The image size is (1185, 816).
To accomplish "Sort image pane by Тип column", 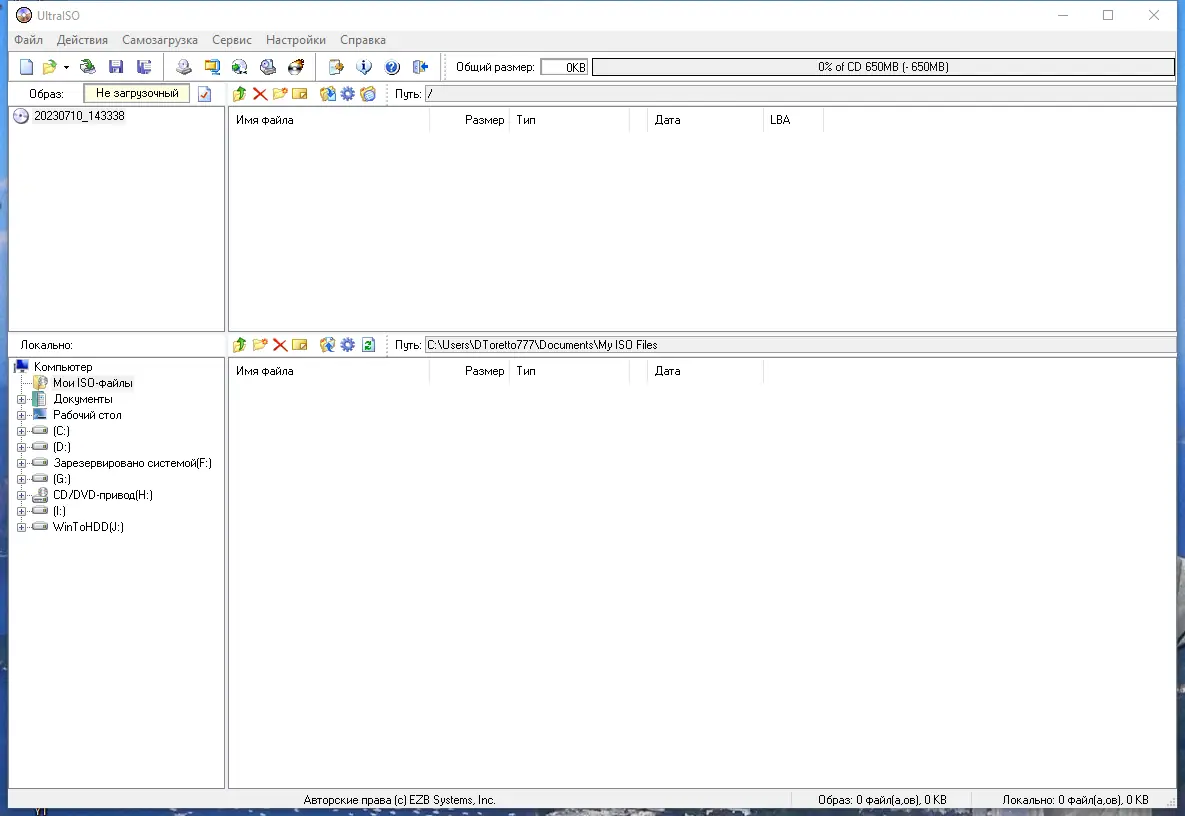I will [570, 120].
